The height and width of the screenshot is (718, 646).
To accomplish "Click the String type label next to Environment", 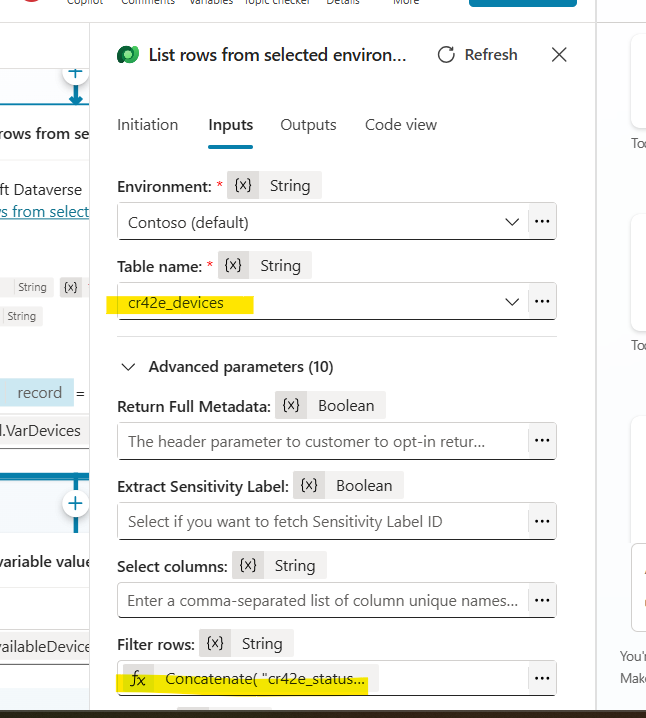I will click(290, 185).
